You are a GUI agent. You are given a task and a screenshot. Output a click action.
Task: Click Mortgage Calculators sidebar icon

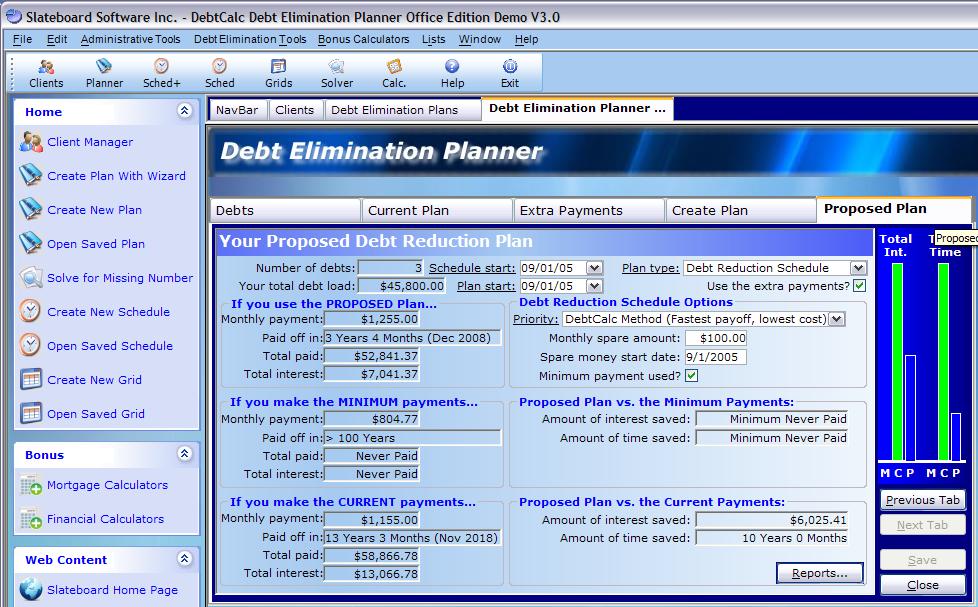[31, 485]
